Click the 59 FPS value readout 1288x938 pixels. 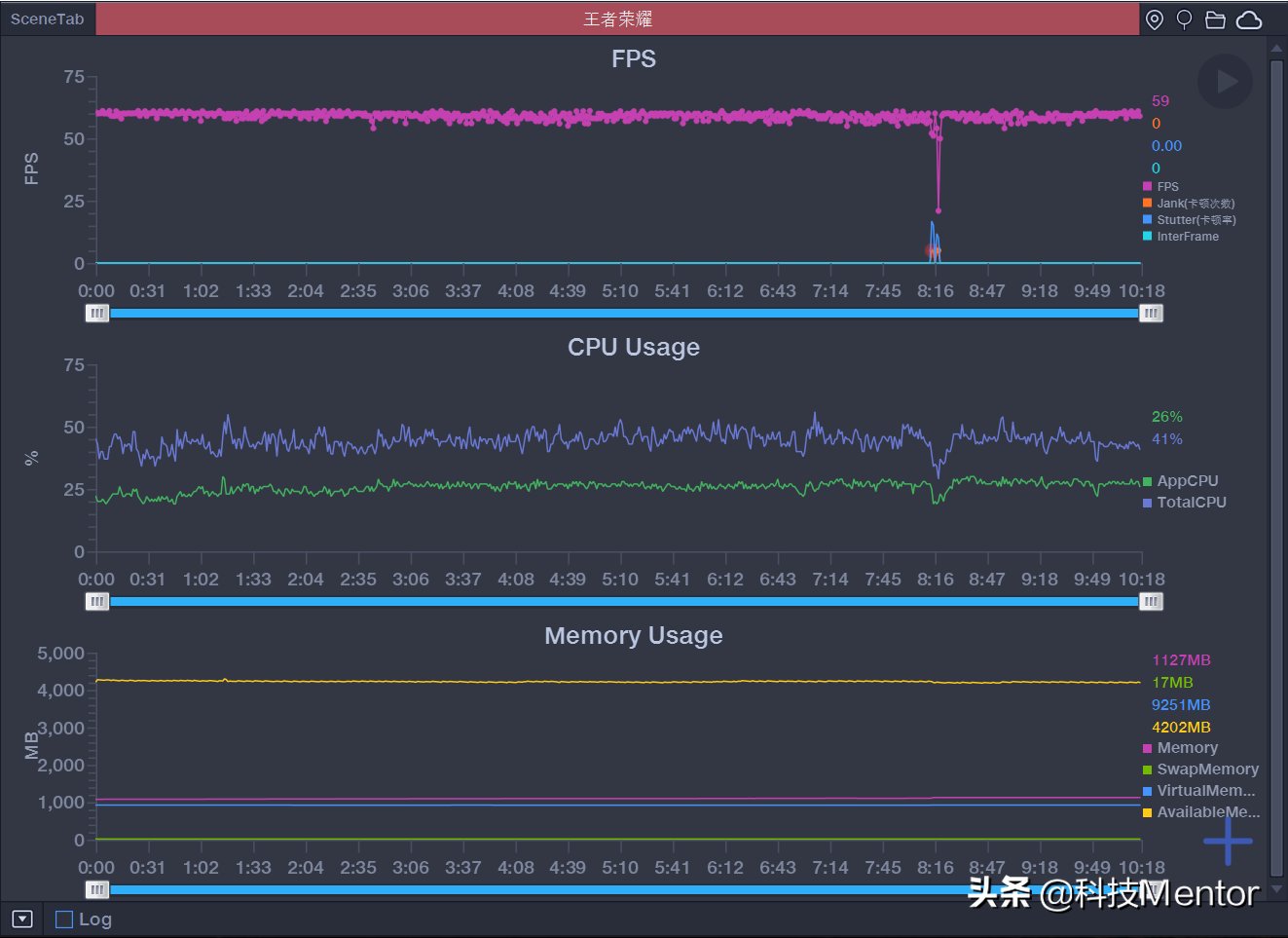[x=1160, y=100]
